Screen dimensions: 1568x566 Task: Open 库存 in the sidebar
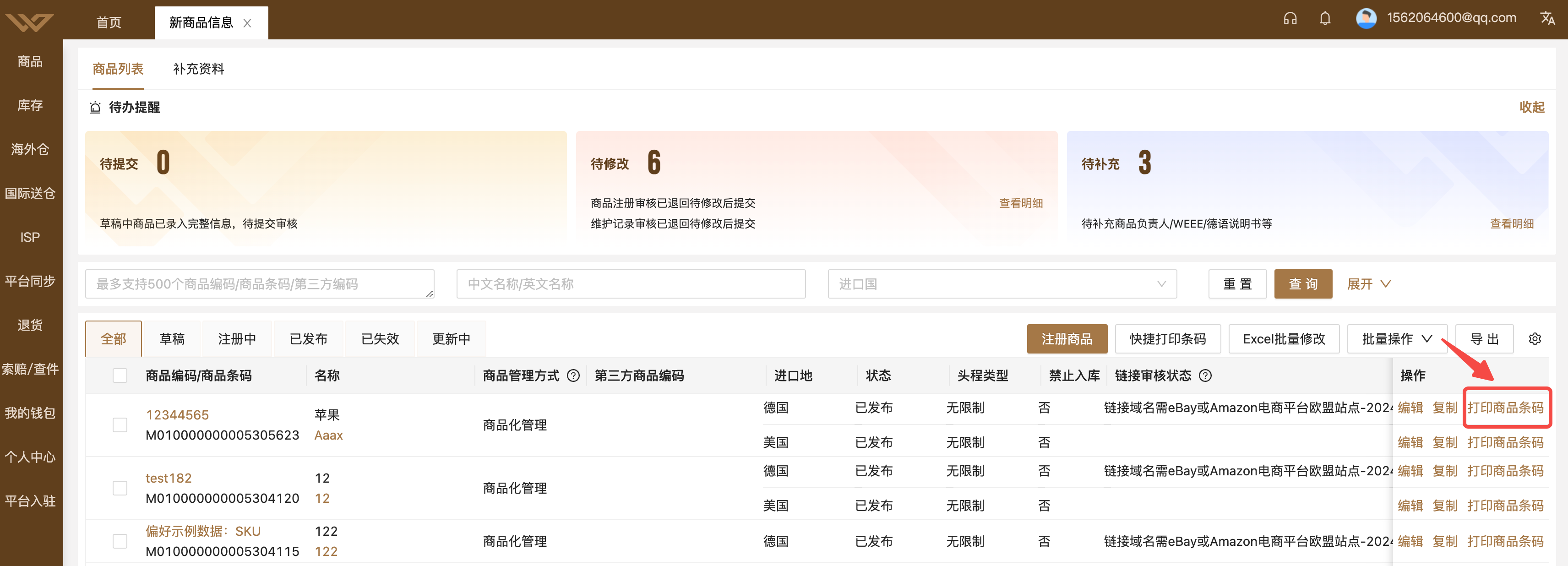tap(30, 105)
